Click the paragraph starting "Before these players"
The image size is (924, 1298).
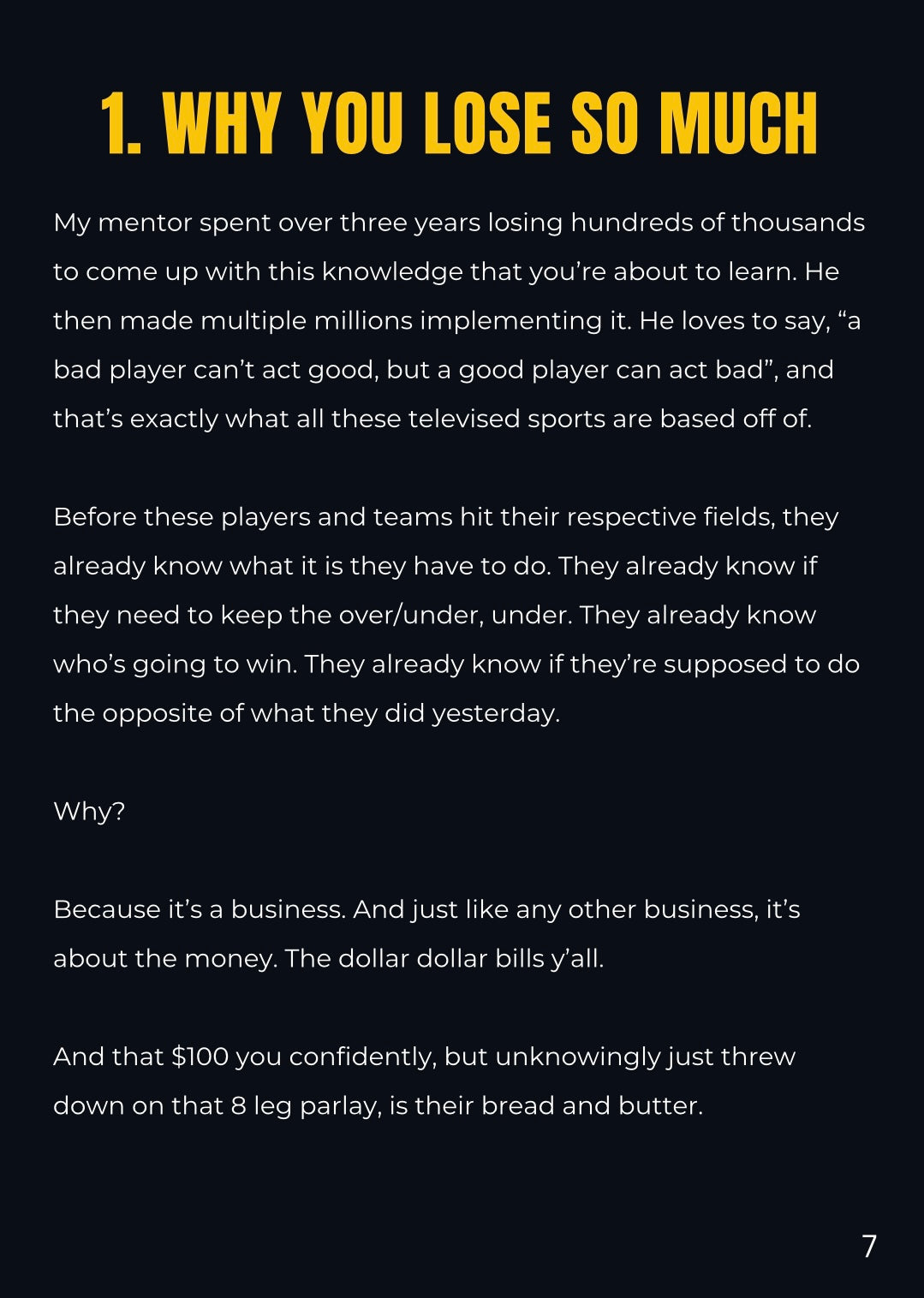click(x=456, y=615)
